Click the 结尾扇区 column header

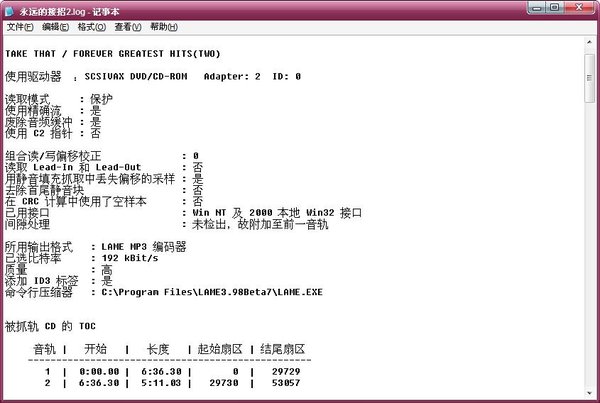point(283,349)
